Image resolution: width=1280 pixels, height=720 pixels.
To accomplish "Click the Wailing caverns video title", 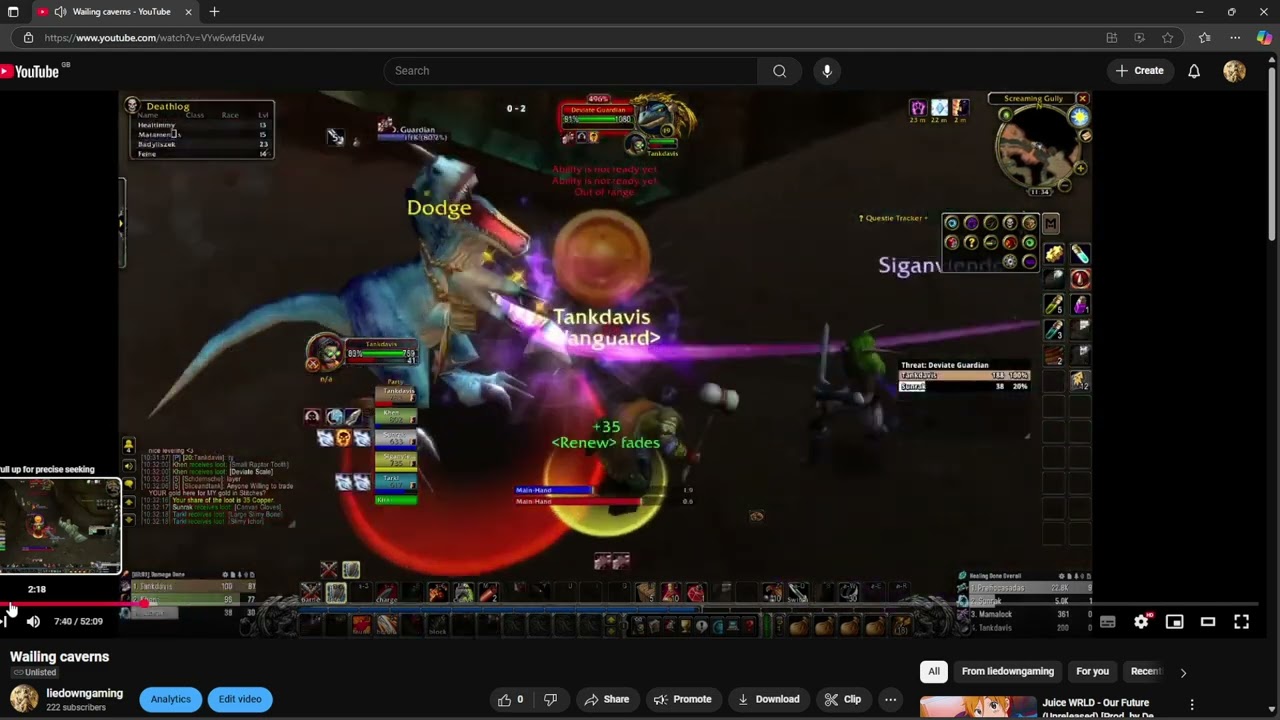I will 59,657.
